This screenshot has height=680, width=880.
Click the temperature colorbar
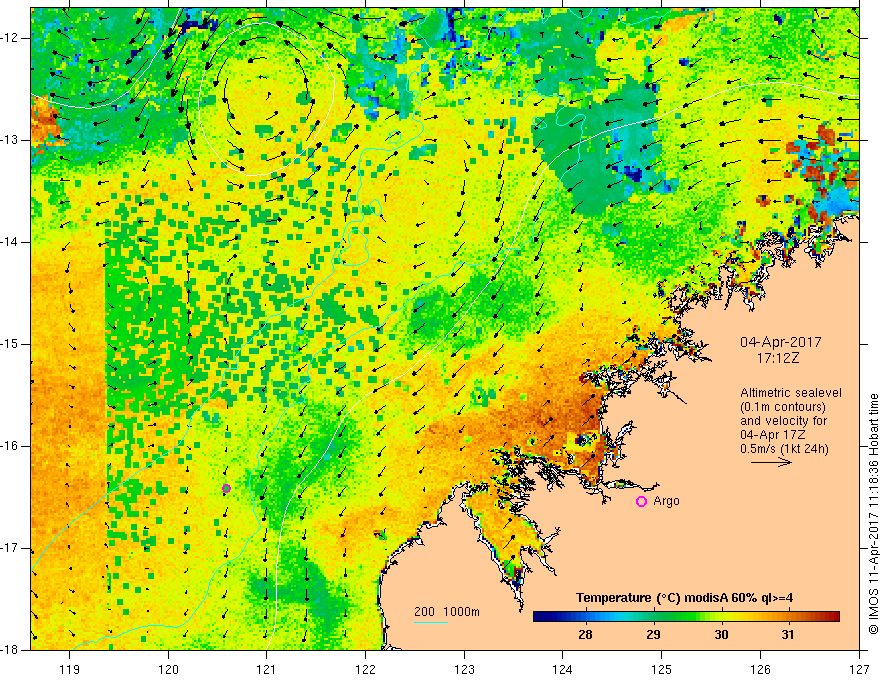[686, 617]
